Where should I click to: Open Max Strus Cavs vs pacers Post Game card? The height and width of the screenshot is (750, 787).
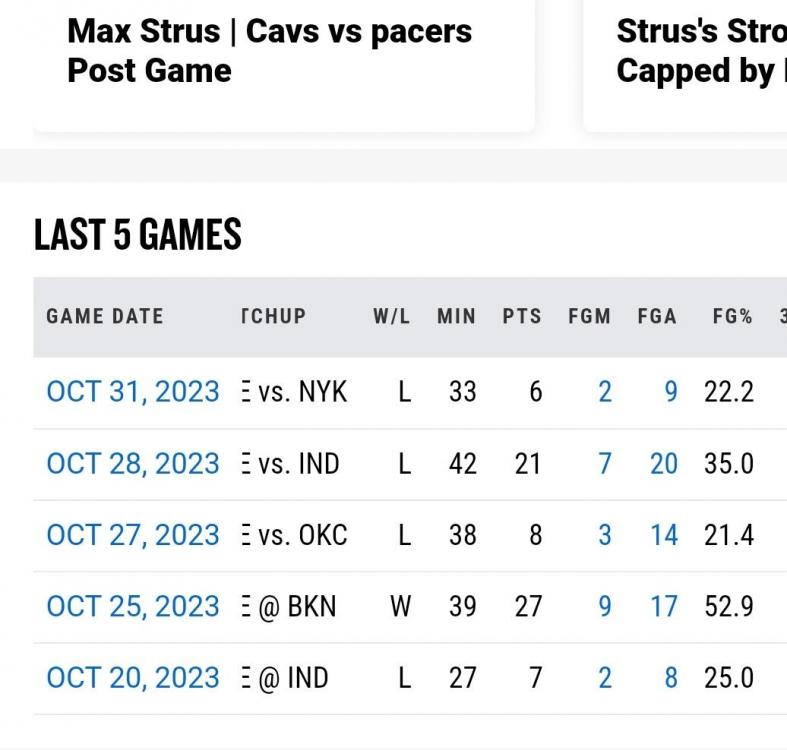[x=284, y=60]
